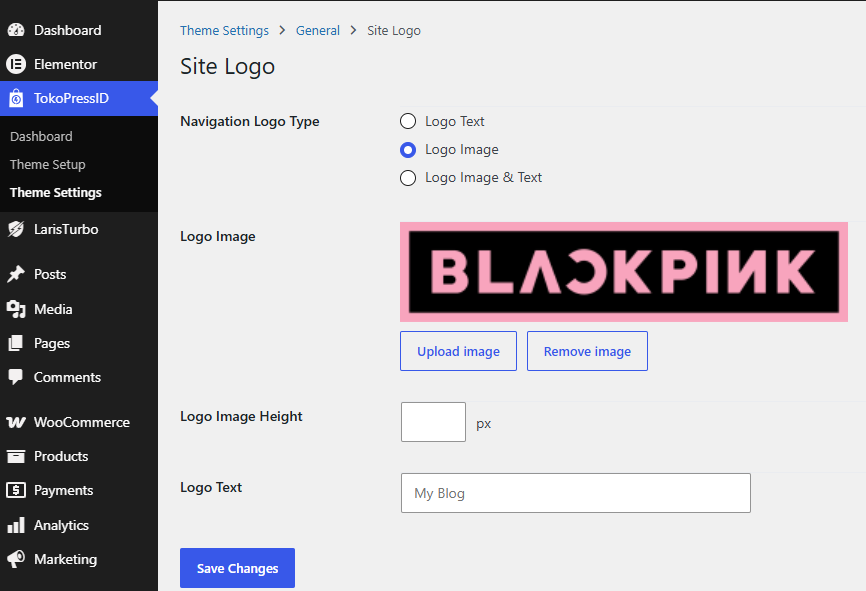Open the Payments menu
Screen dimensions: 866x591
79,490
